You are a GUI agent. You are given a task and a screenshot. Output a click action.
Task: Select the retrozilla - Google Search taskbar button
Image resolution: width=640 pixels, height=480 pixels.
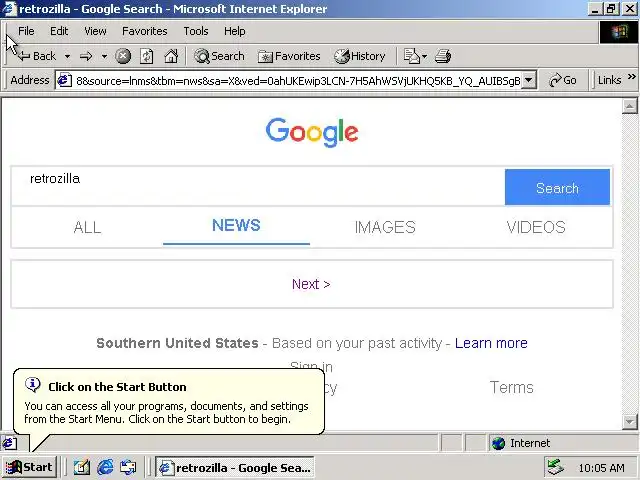click(235, 467)
